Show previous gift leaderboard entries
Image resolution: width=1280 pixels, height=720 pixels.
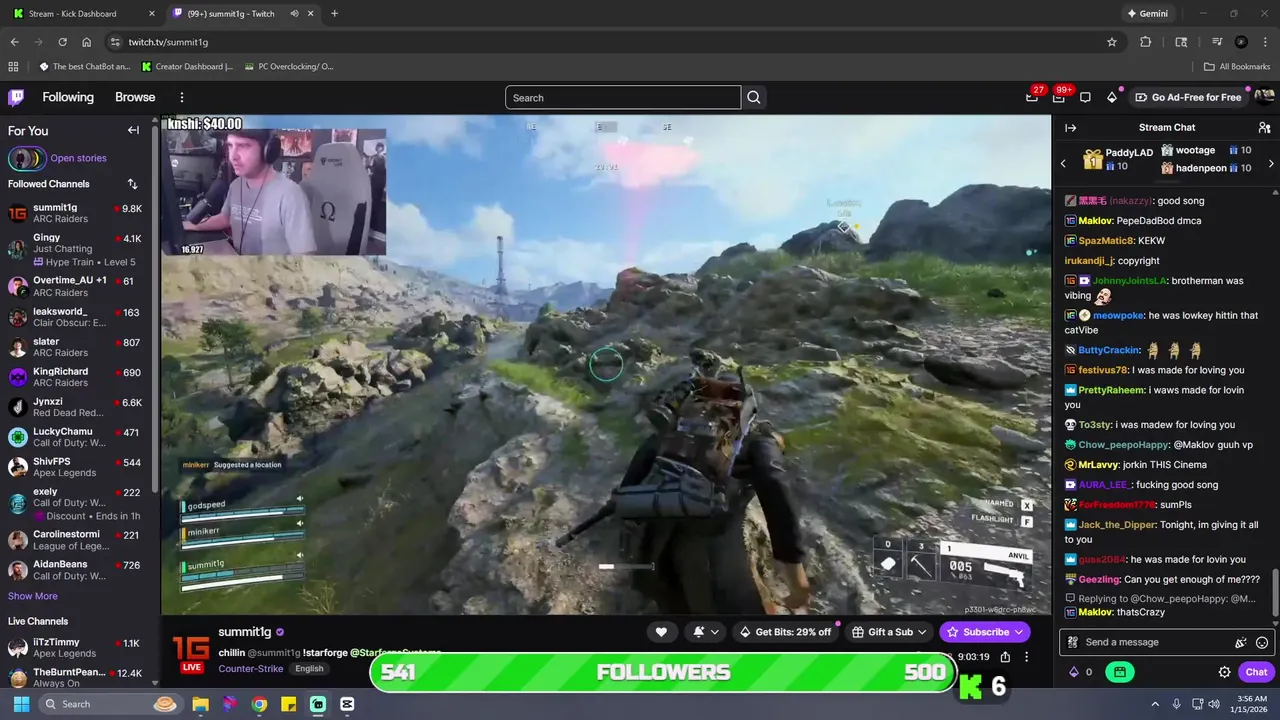pos(1062,163)
